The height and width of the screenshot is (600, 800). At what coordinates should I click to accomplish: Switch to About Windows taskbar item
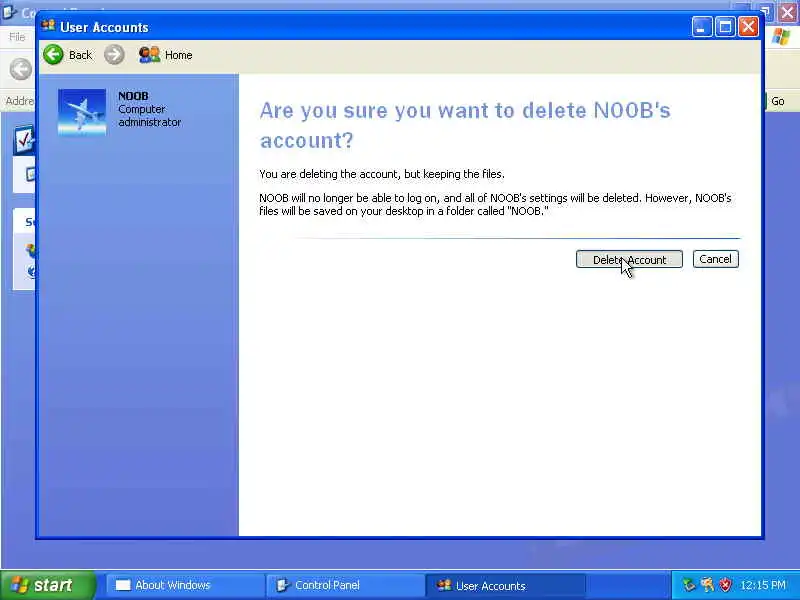[185, 585]
